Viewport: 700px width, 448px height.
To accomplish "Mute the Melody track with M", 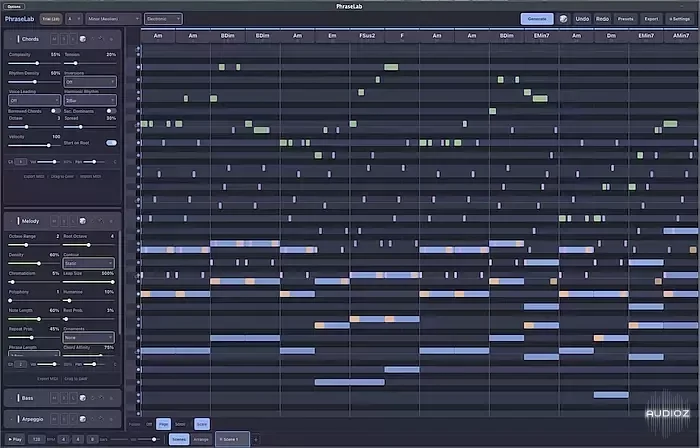I will (54, 221).
